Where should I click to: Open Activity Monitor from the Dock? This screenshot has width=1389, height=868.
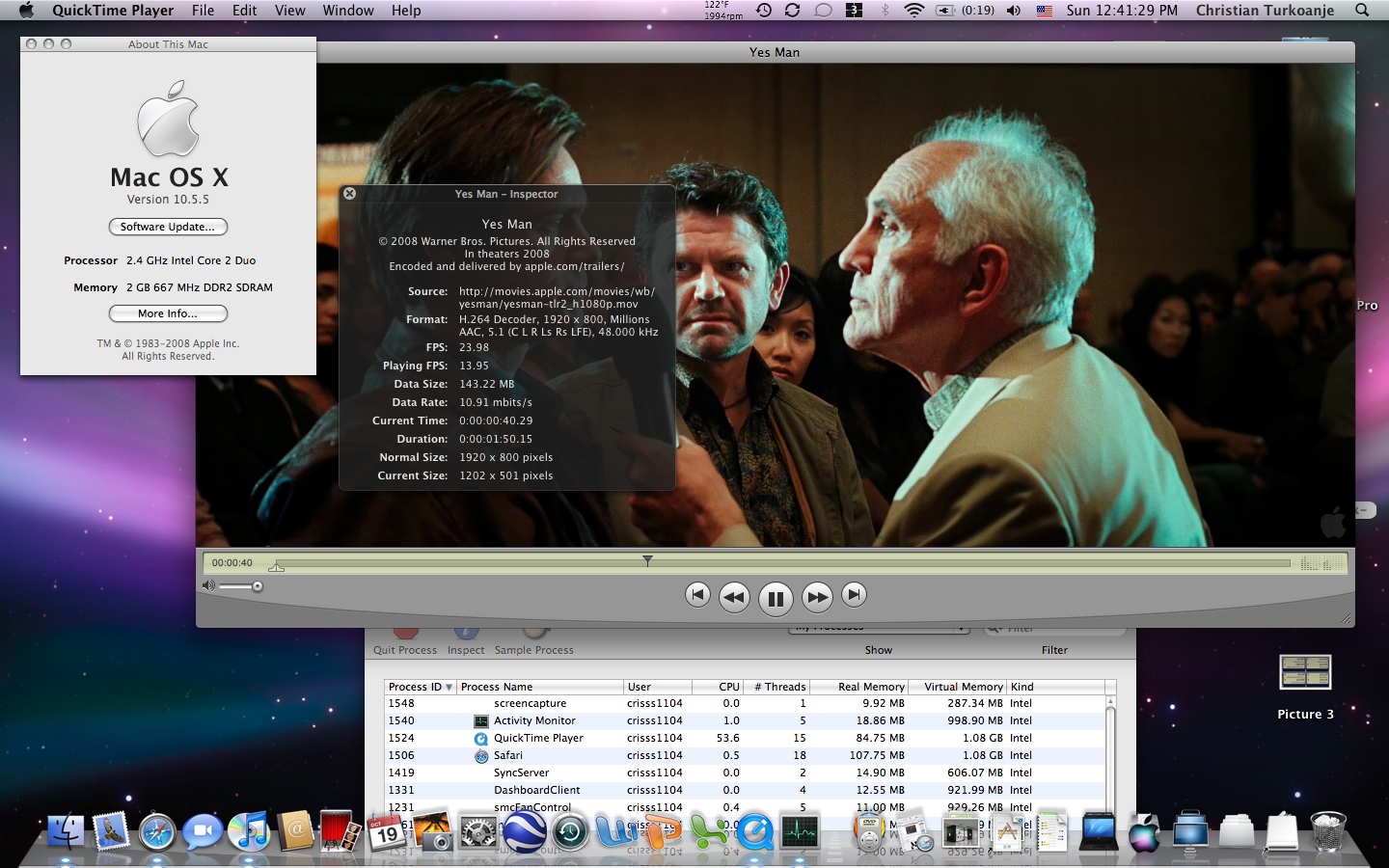(x=801, y=830)
